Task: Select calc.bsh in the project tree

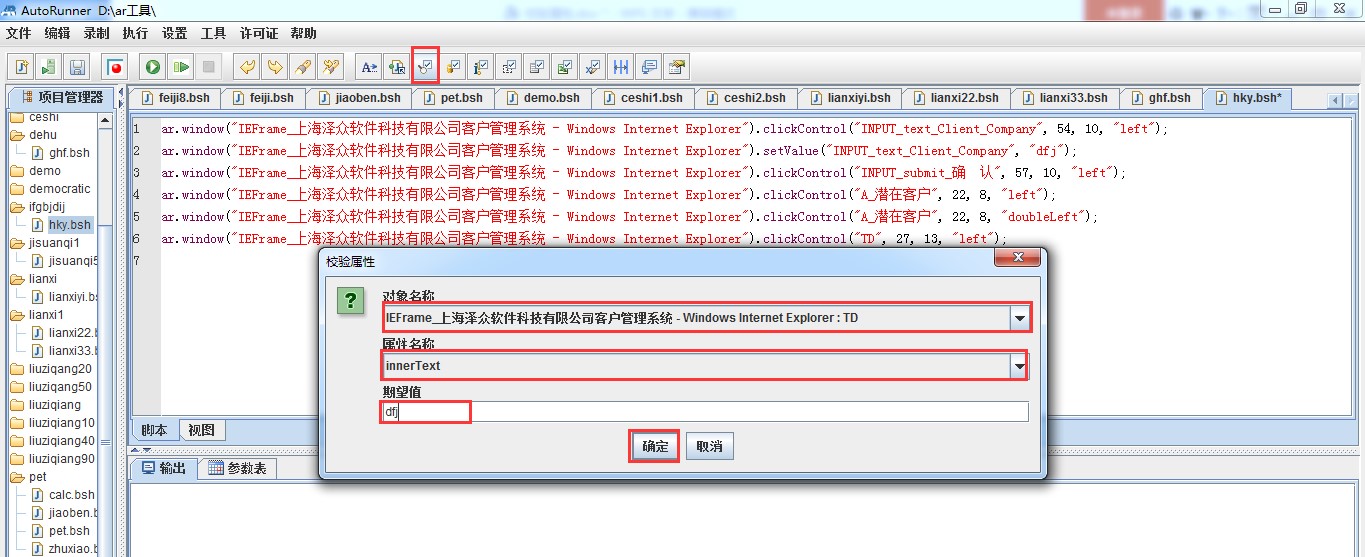Action: [x=63, y=495]
